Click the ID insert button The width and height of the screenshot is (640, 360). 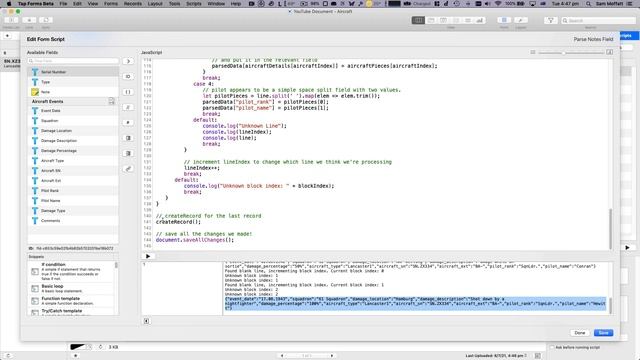(x=128, y=77)
